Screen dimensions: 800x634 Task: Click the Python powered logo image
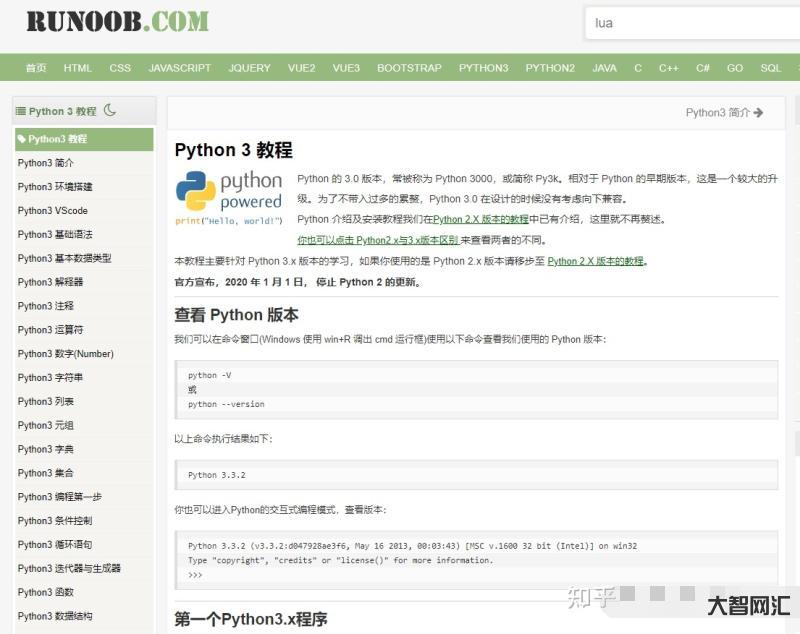[x=229, y=196]
